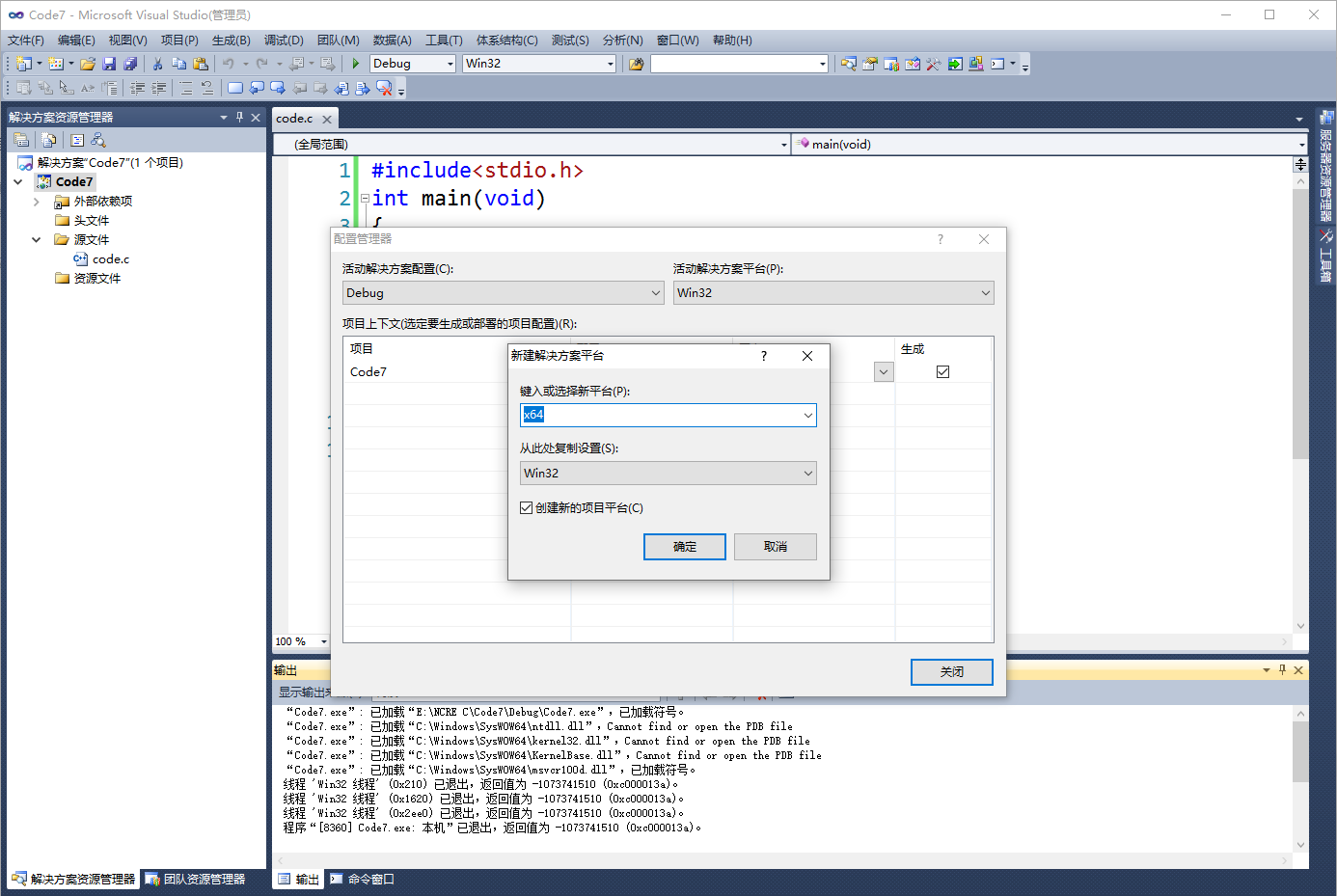Open Solution Explorer from the toolbar icon
Screen dimensions: 1337x896
[849, 64]
